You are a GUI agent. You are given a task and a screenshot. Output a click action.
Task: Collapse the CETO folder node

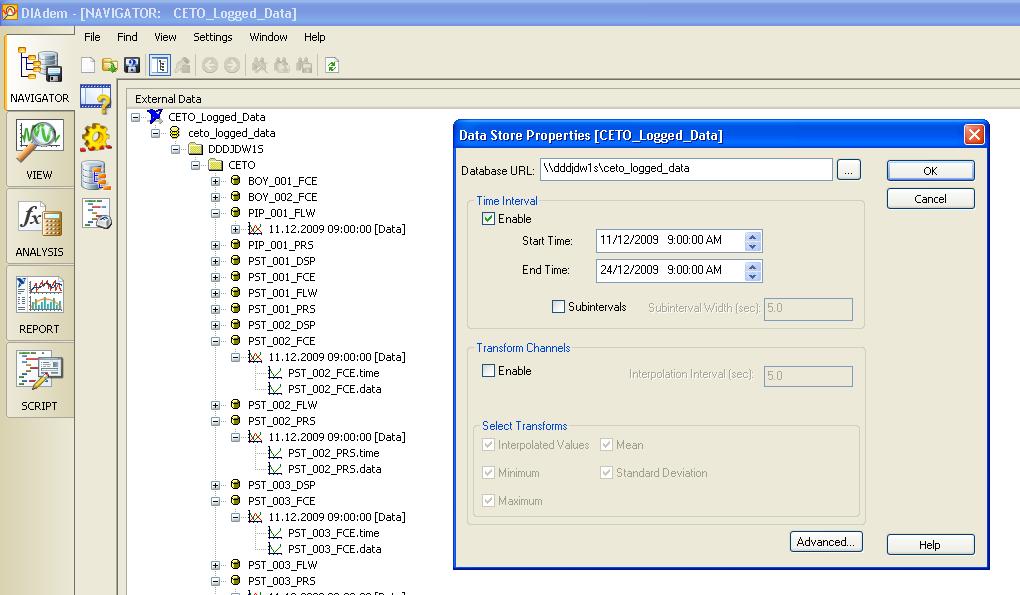coord(195,165)
